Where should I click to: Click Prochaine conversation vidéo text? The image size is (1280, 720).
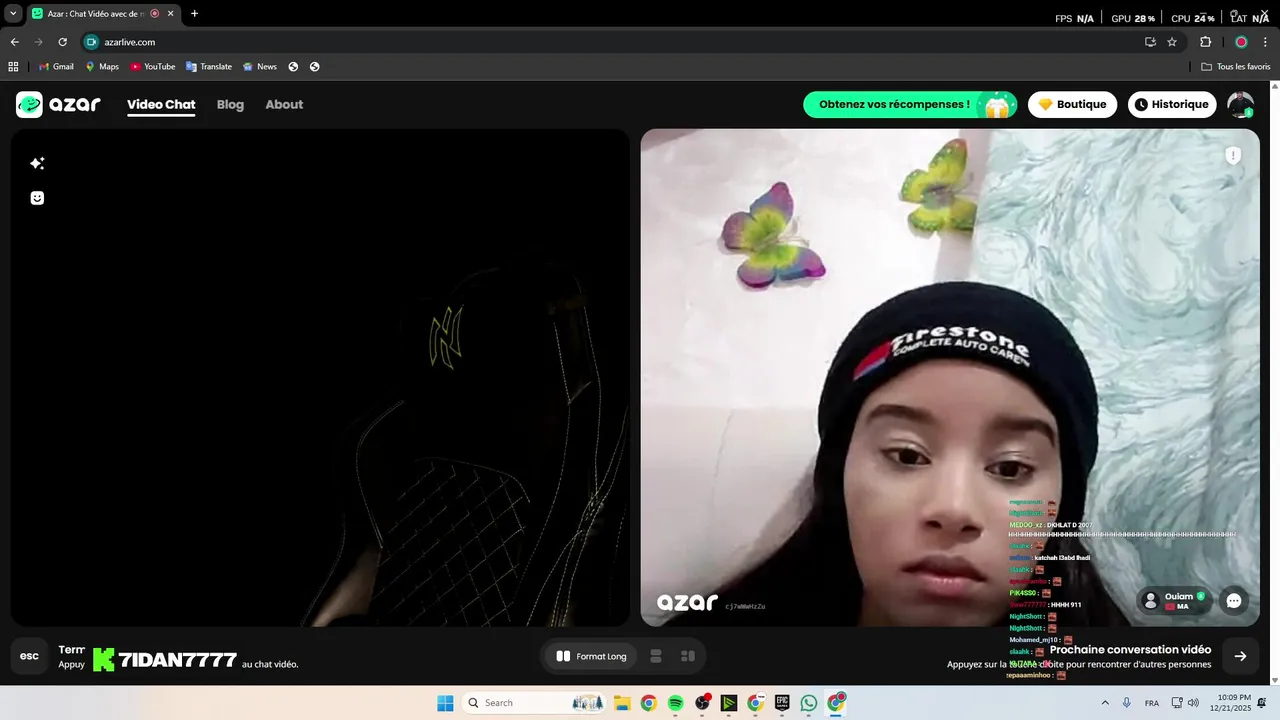click(1130, 650)
